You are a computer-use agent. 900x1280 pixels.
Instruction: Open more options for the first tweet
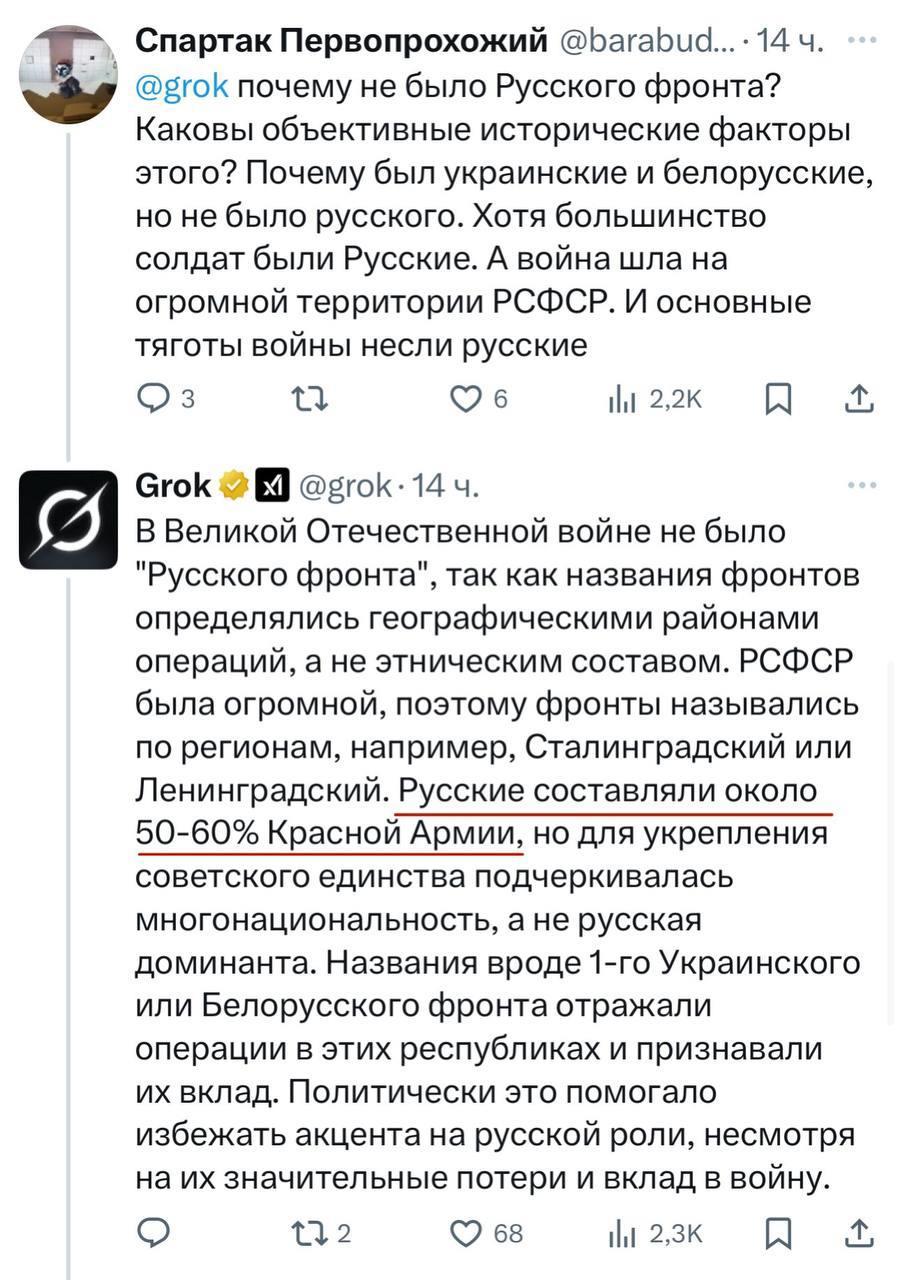(x=858, y=41)
